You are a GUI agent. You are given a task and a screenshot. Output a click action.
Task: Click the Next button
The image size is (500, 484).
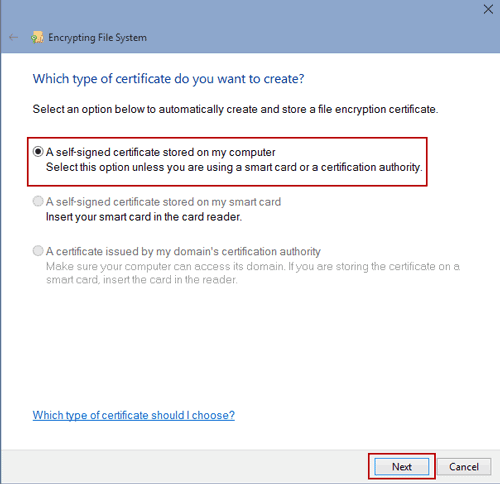click(402, 467)
